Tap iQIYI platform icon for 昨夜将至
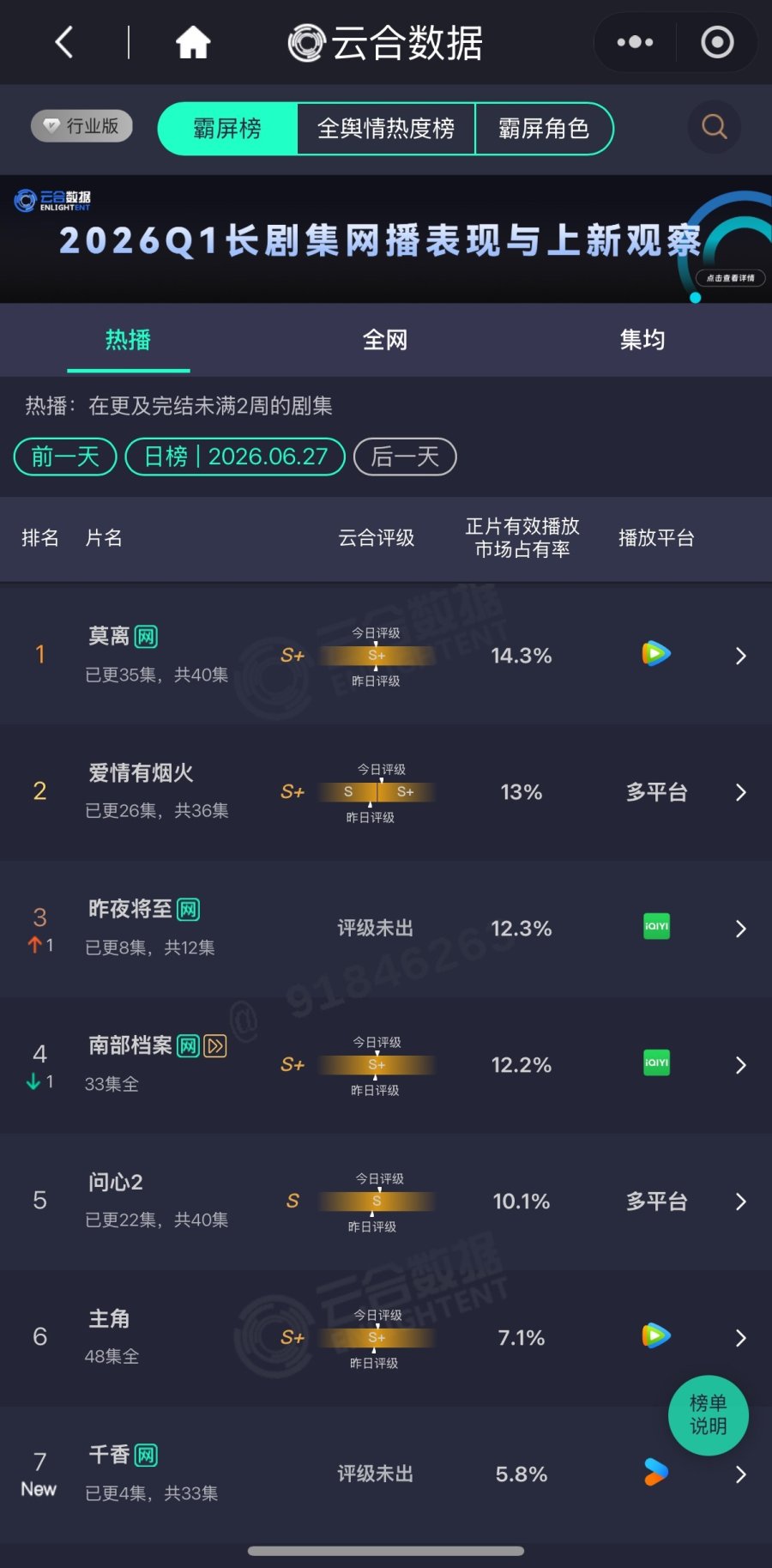 pyautogui.click(x=656, y=927)
